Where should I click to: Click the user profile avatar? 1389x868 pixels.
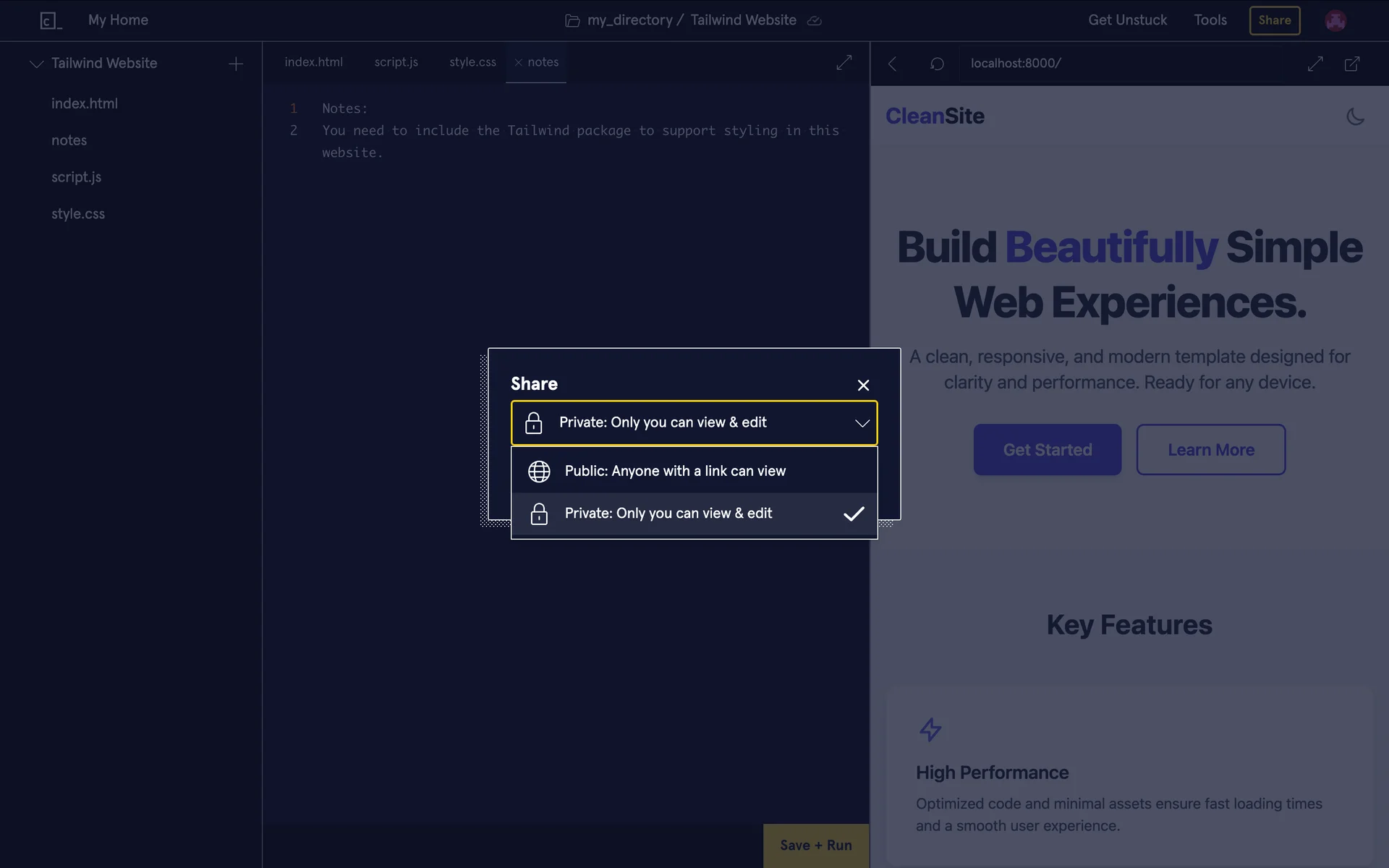tap(1335, 20)
